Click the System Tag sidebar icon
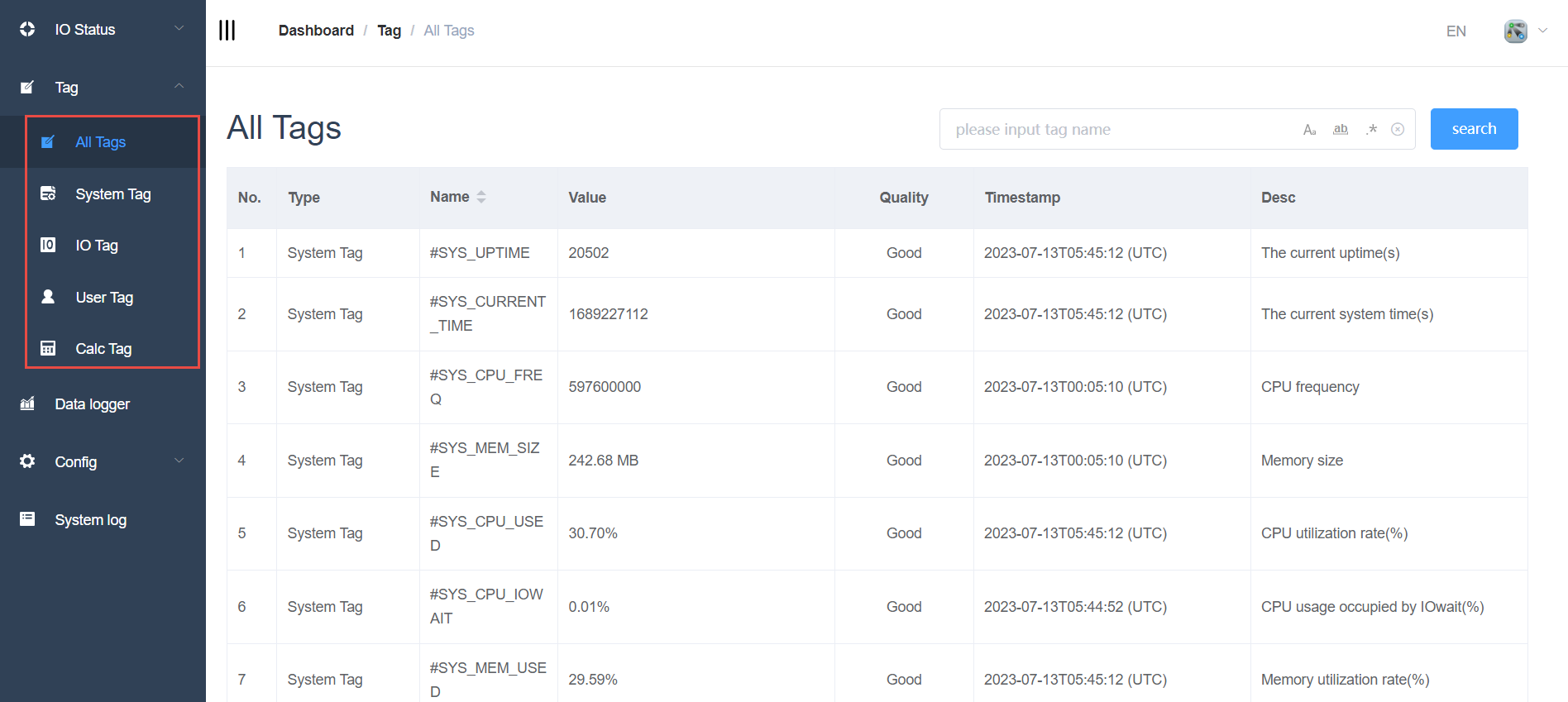 point(48,193)
